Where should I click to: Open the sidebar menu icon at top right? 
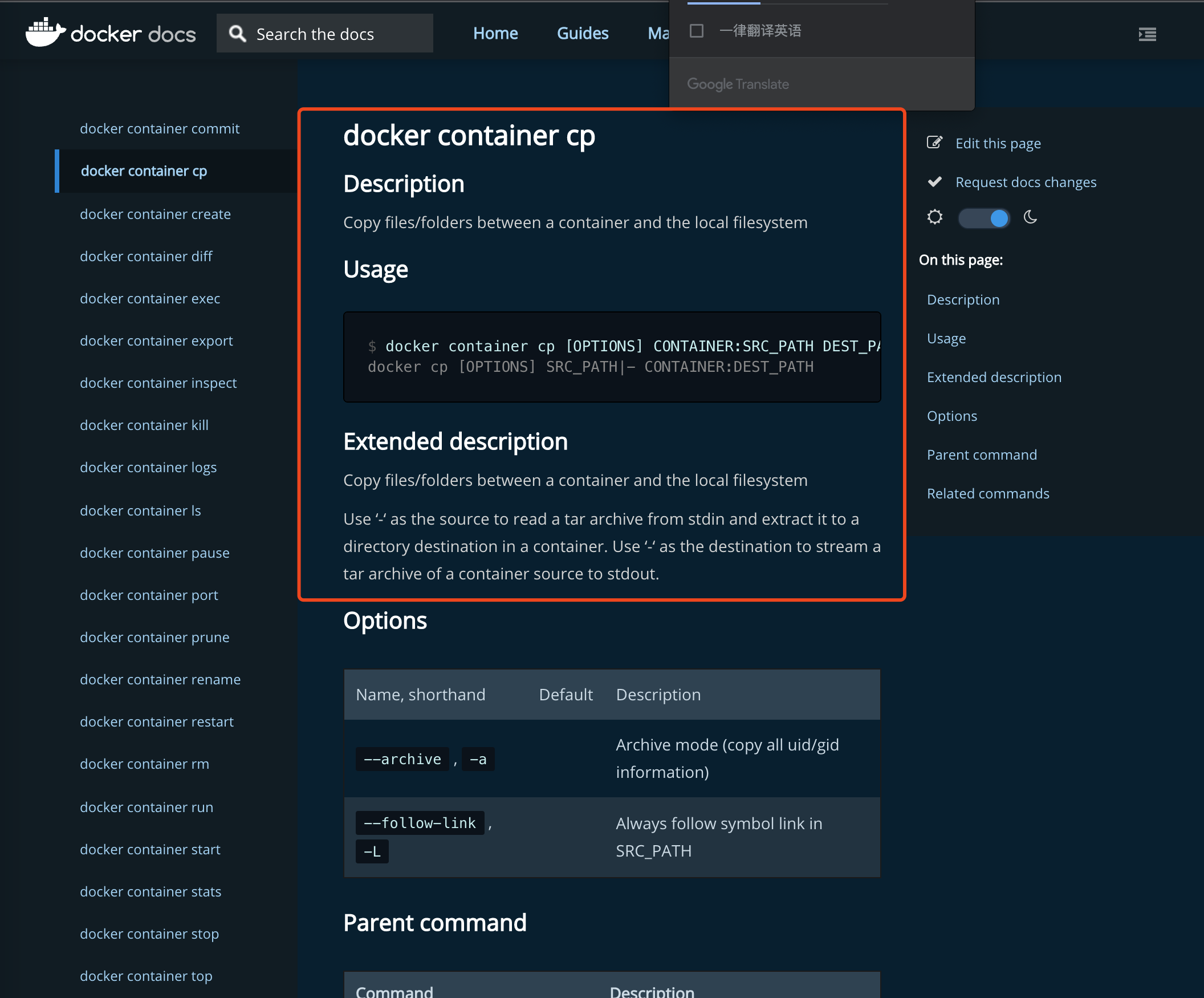[1146, 34]
